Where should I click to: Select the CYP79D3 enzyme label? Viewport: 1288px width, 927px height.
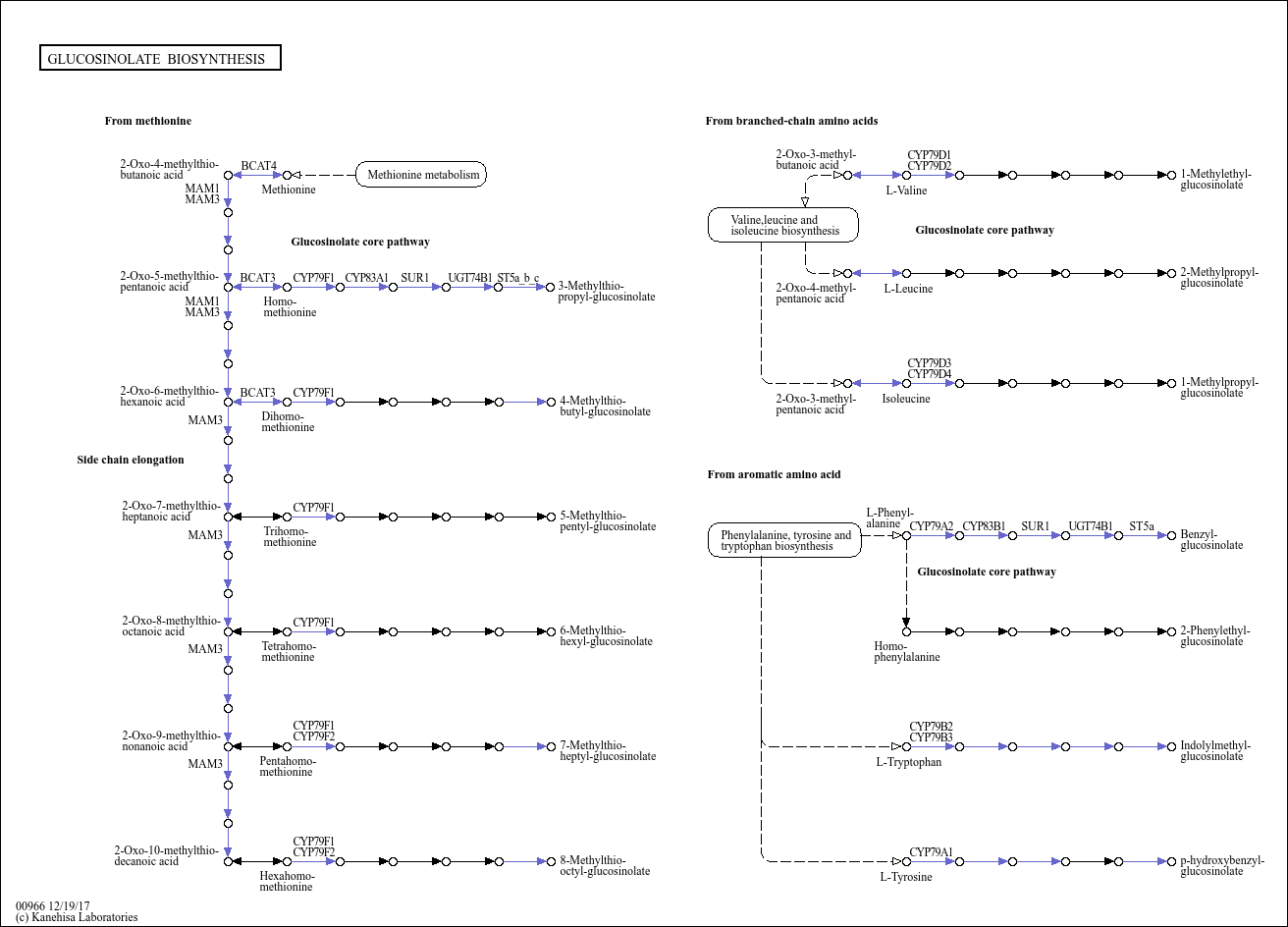point(929,363)
